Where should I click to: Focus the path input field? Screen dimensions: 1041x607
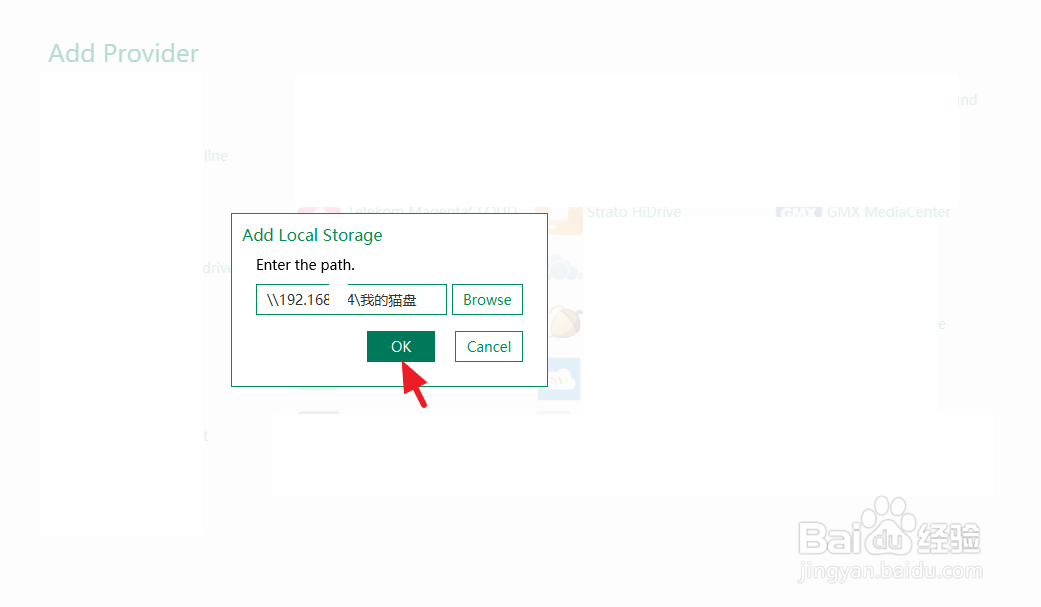(x=351, y=300)
